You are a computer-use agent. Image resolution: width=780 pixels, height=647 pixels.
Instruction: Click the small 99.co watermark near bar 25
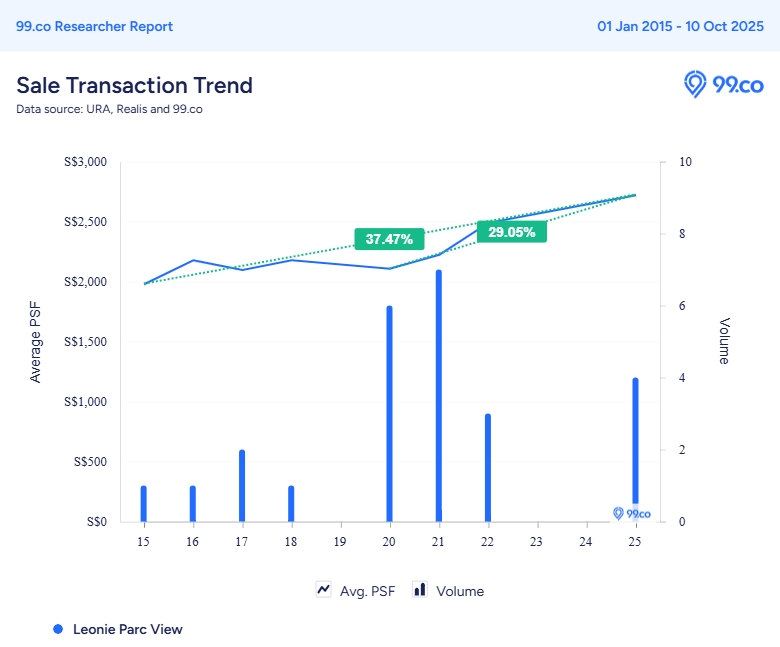point(631,513)
